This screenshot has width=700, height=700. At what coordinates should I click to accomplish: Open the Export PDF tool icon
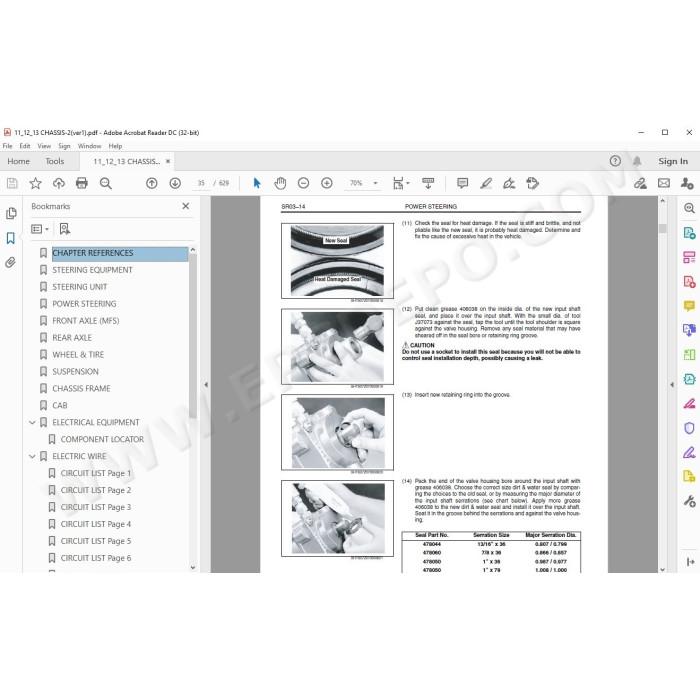tap(689, 233)
